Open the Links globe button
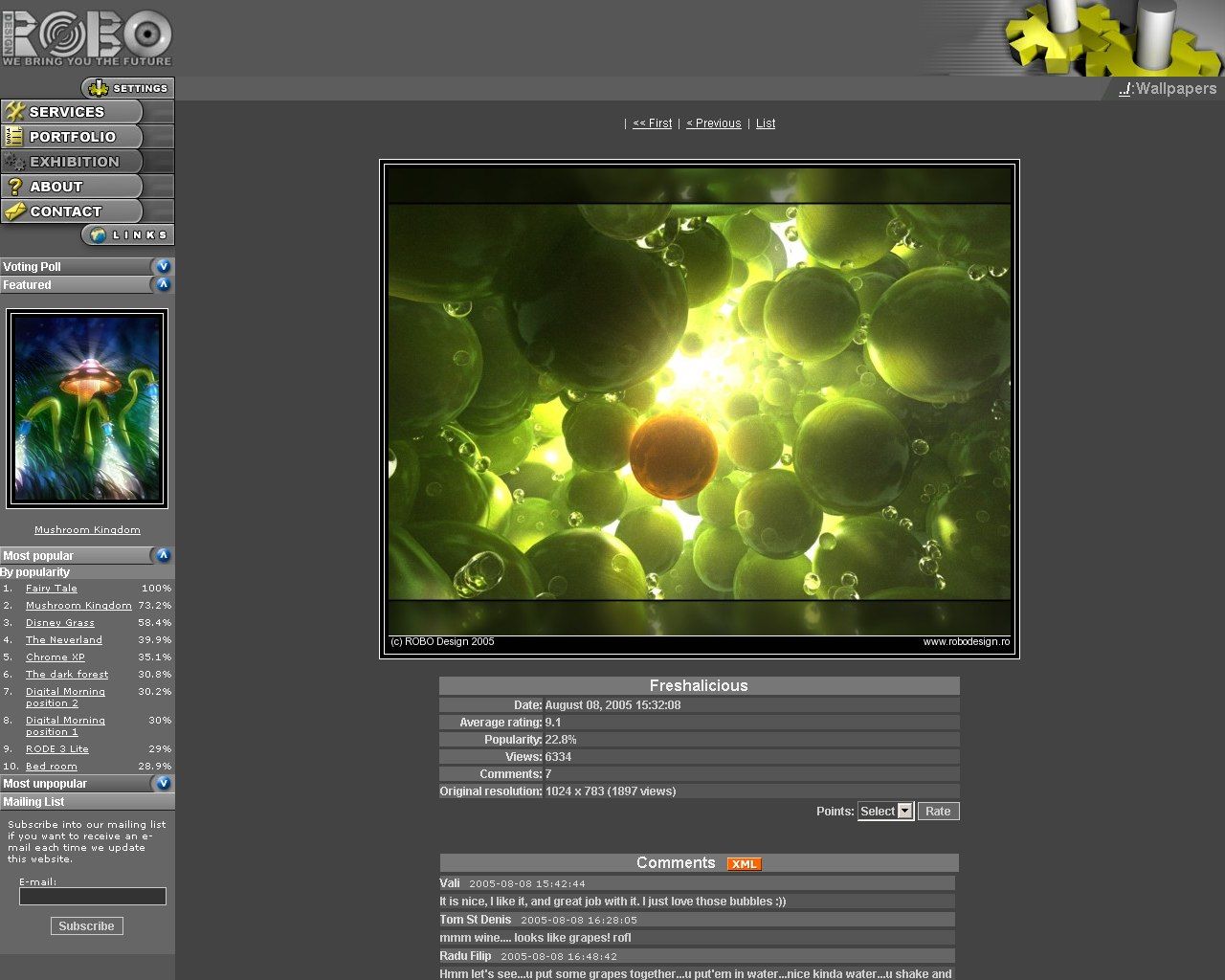This screenshot has height=980, width=1225. coord(128,234)
